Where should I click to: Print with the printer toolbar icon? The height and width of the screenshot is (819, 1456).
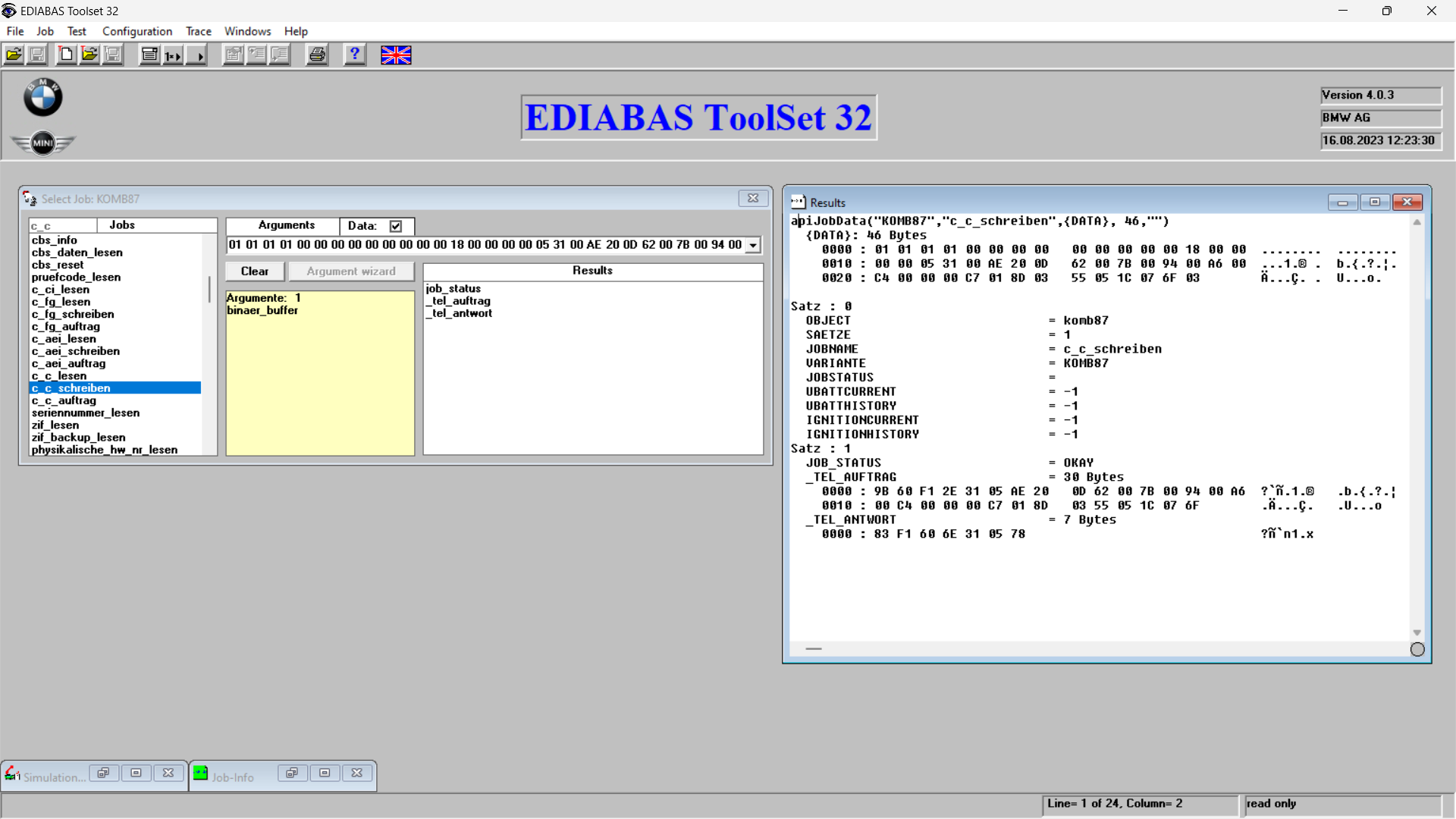point(317,55)
